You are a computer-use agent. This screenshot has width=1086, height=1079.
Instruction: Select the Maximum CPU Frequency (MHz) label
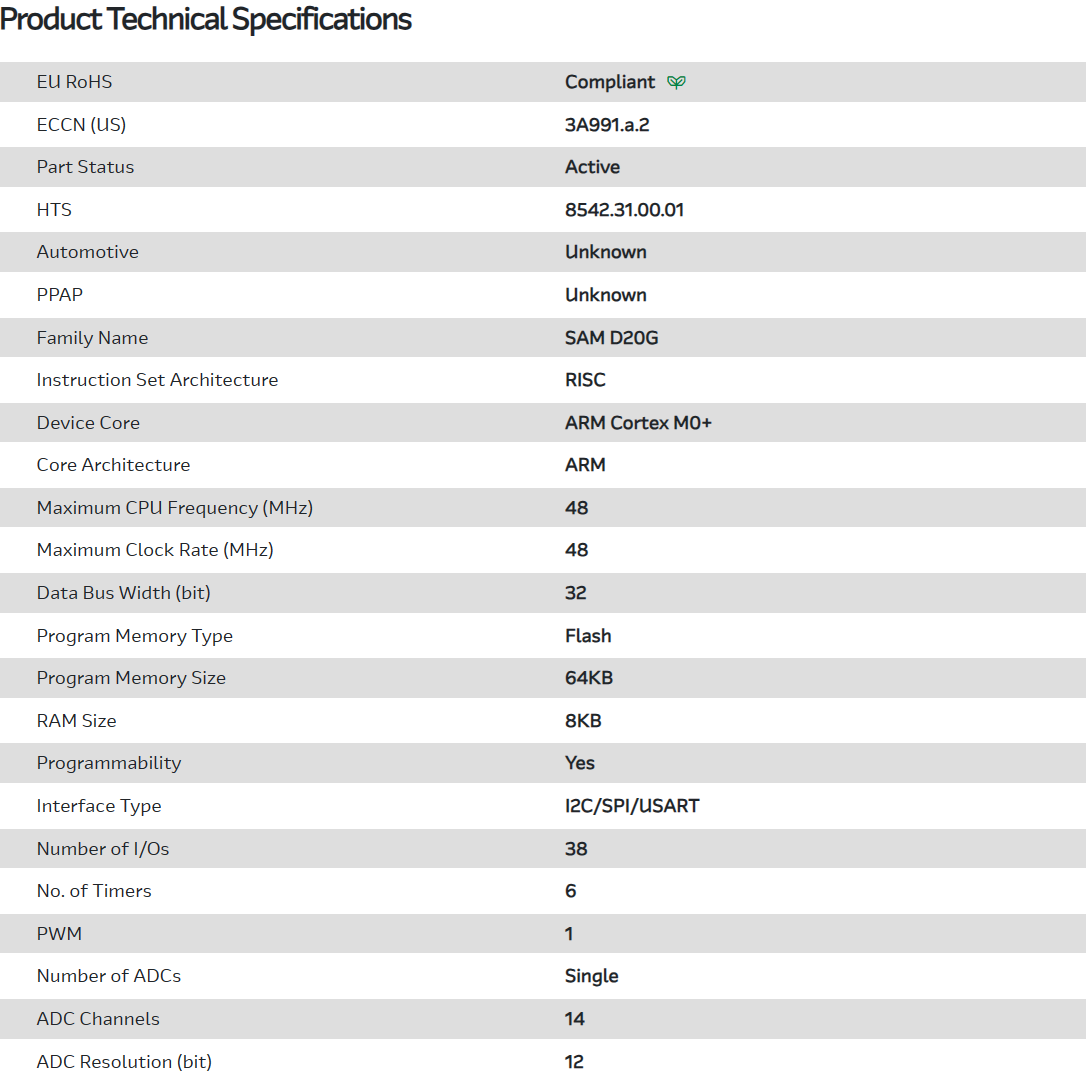click(175, 508)
